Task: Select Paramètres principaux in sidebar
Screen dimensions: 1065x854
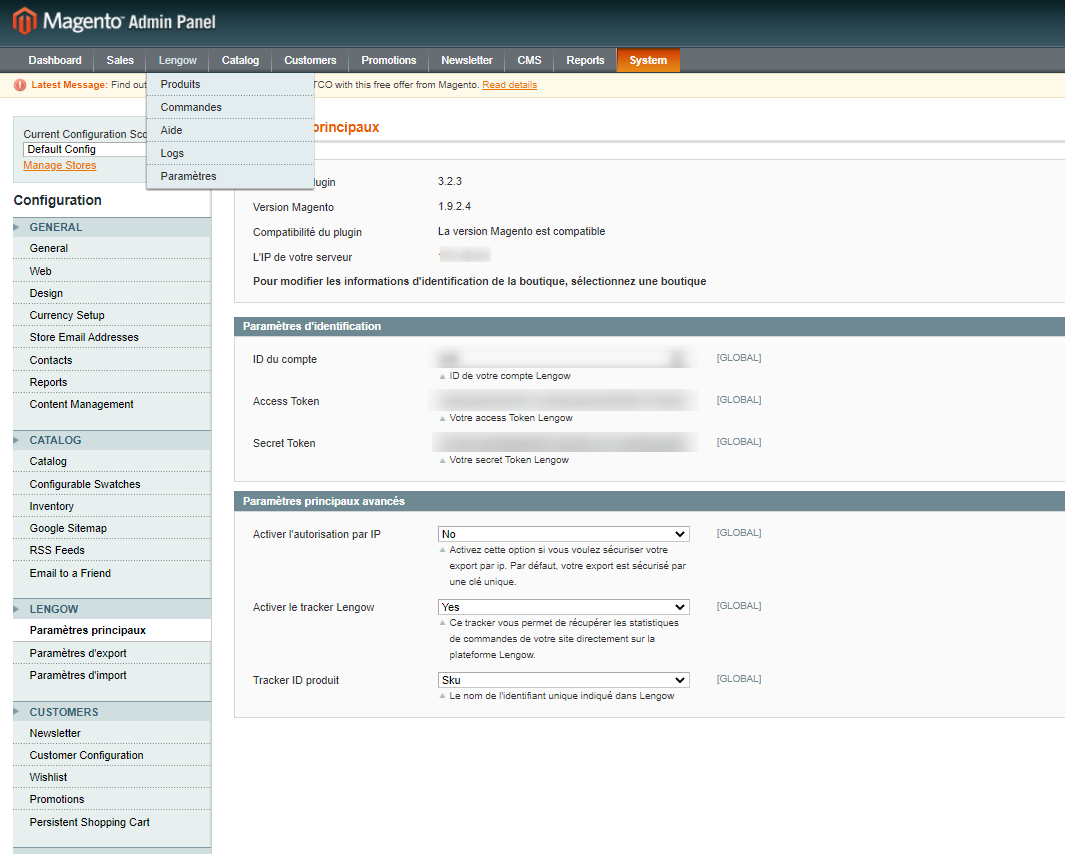Action: (112, 630)
